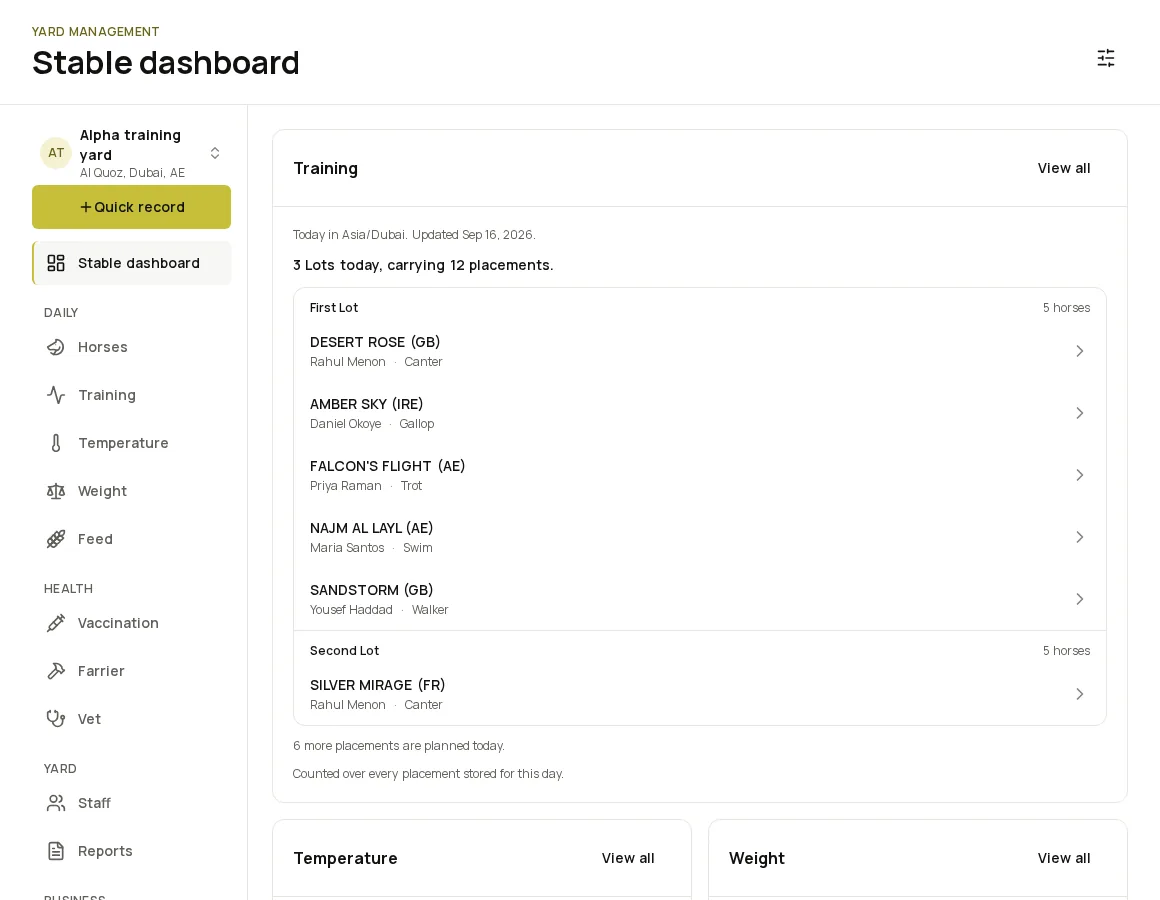Image resolution: width=1160 pixels, height=900 pixels.
Task: Click the 'Maria Santos · Swim' detail line
Action: click(x=371, y=548)
